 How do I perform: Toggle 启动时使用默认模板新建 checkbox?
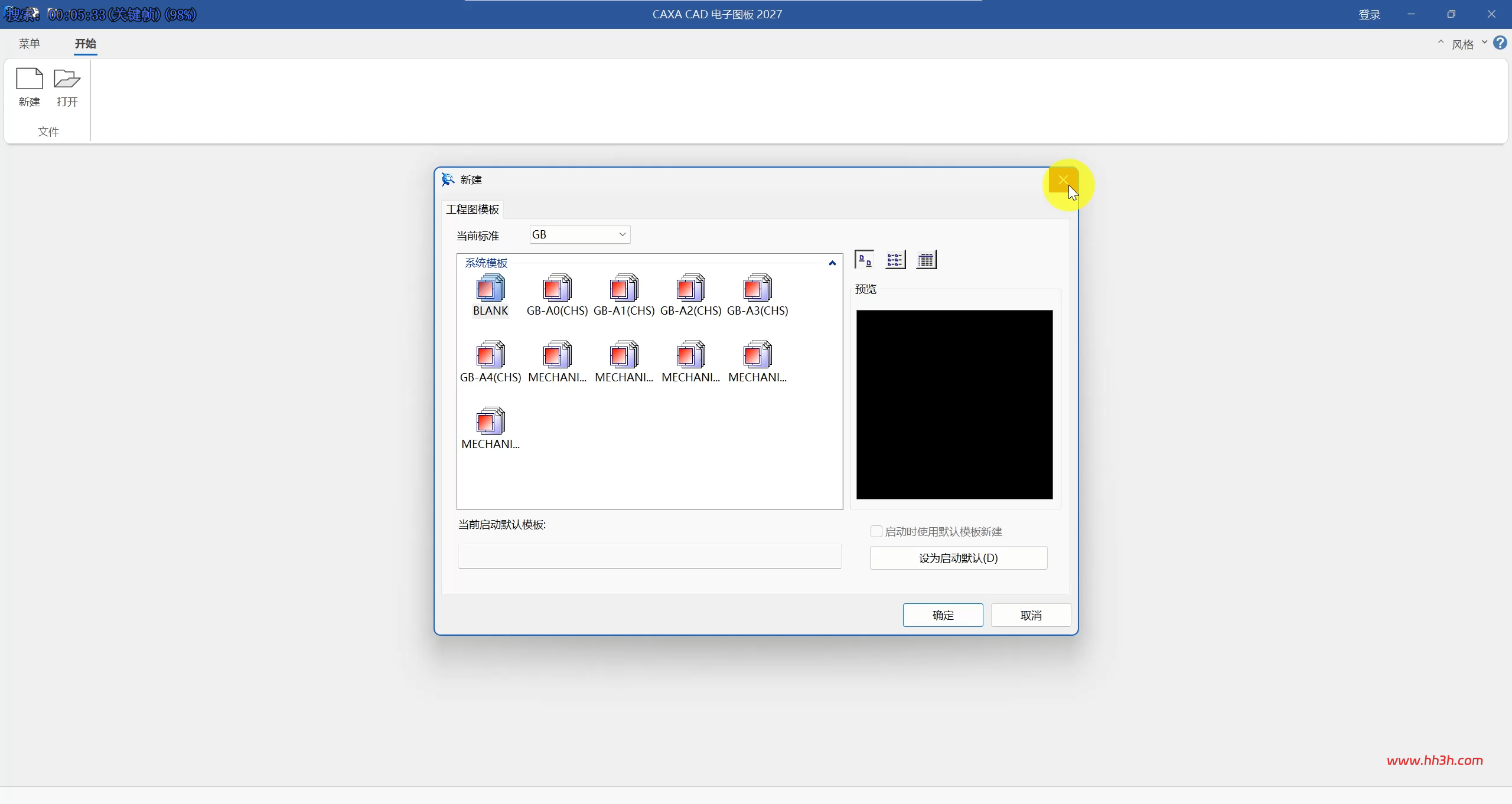click(x=876, y=531)
